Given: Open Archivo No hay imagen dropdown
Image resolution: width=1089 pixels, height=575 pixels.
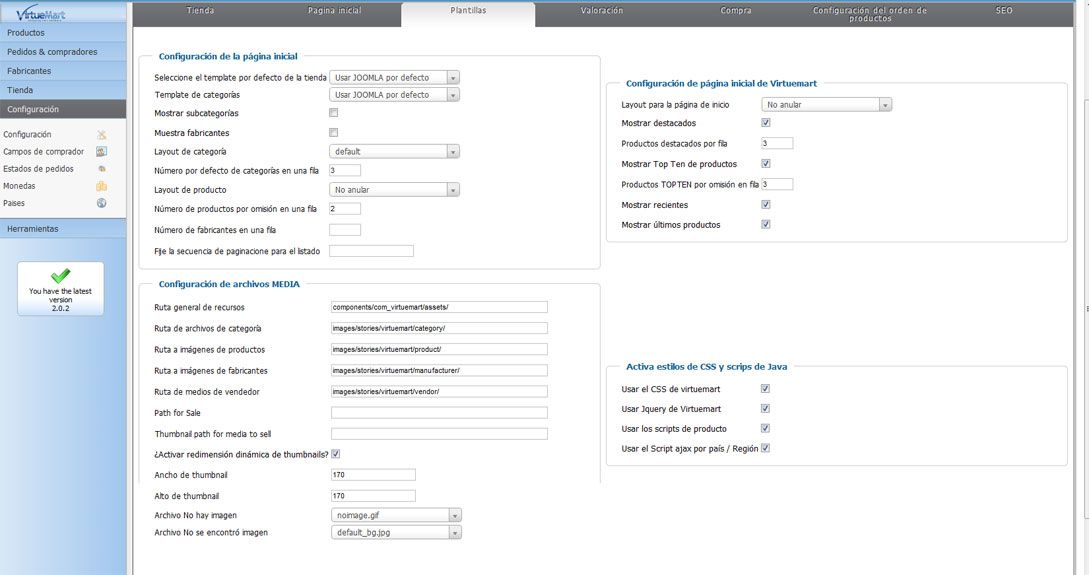Looking at the screenshot, I should tap(396, 515).
